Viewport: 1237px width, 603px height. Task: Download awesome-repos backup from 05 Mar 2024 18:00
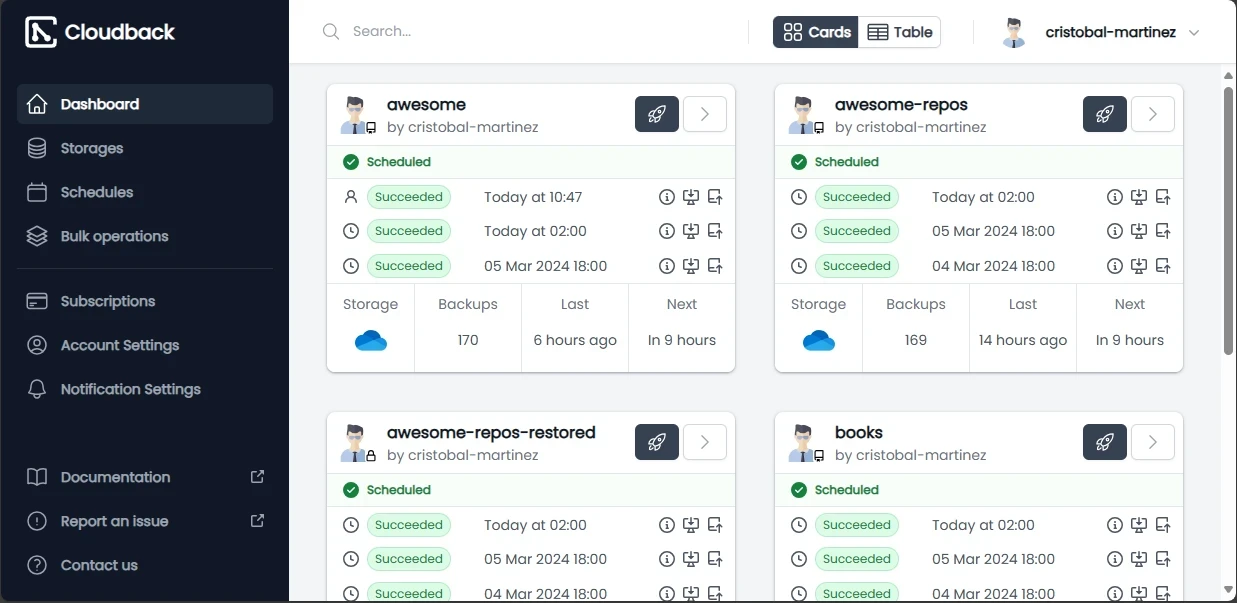coord(1139,231)
